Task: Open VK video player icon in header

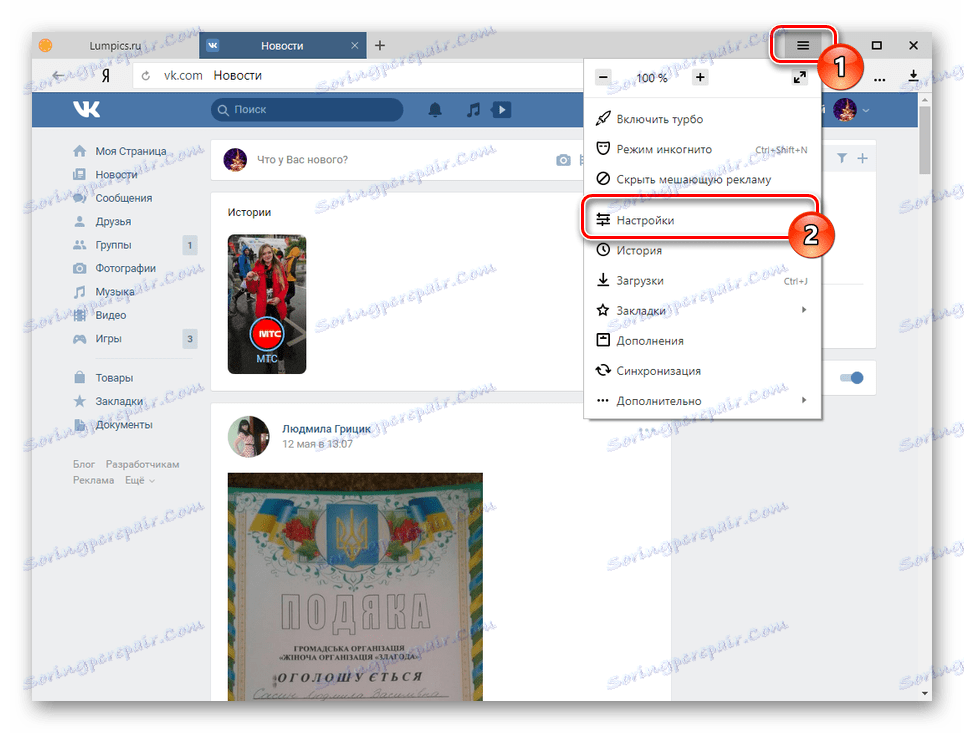Action: [x=502, y=110]
